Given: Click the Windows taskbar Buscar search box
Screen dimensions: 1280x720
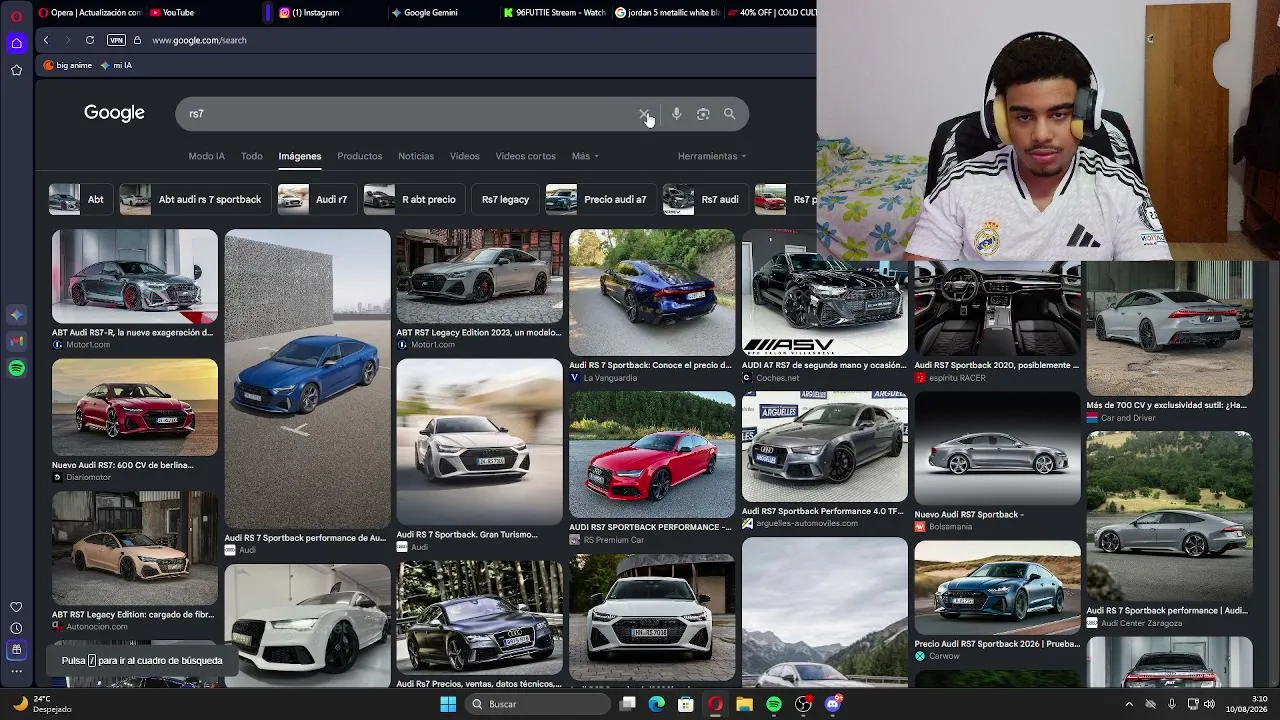Looking at the screenshot, I should coord(537,704).
